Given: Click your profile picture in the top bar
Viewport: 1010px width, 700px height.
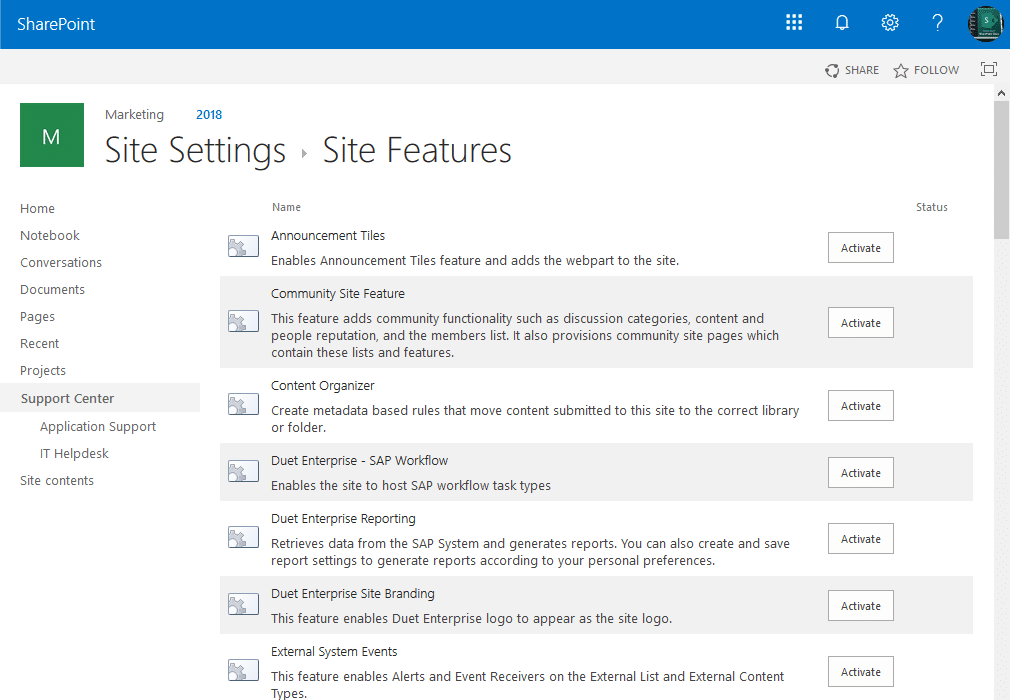Looking at the screenshot, I should [x=985, y=21].
